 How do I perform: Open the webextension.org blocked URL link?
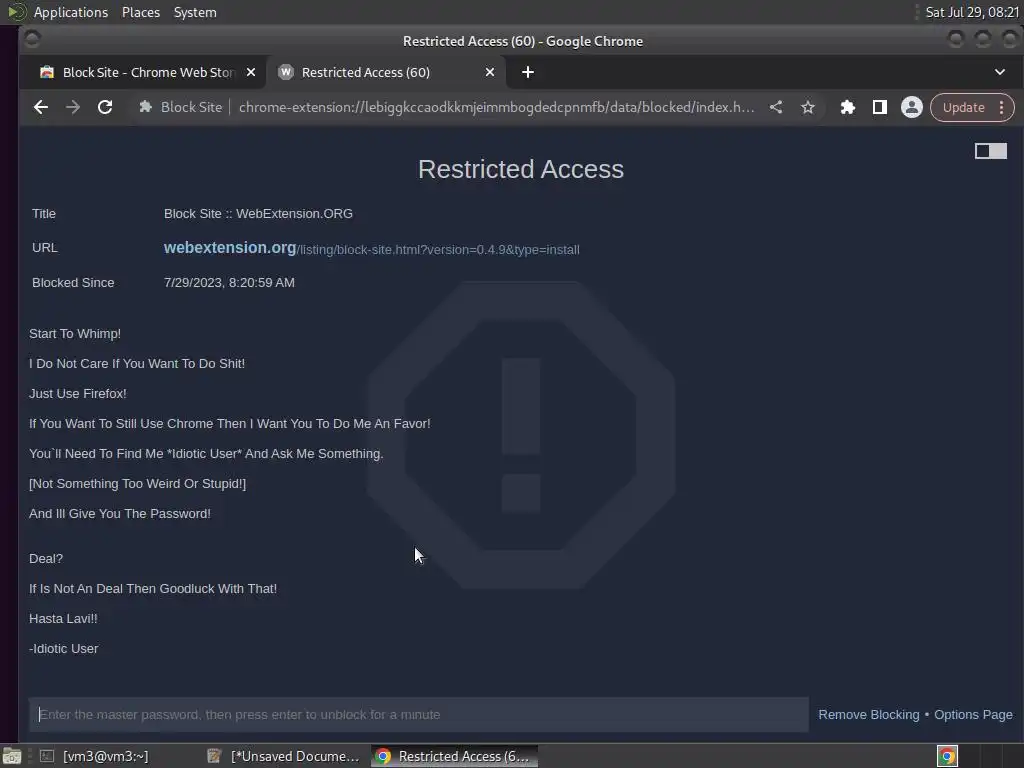point(371,248)
